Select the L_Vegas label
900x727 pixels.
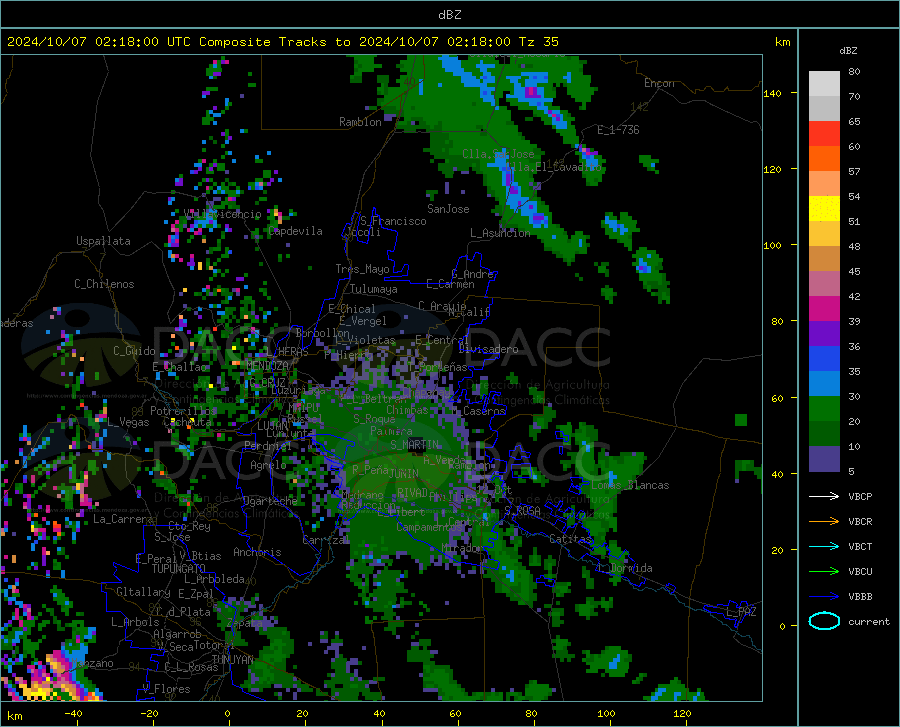128,422
